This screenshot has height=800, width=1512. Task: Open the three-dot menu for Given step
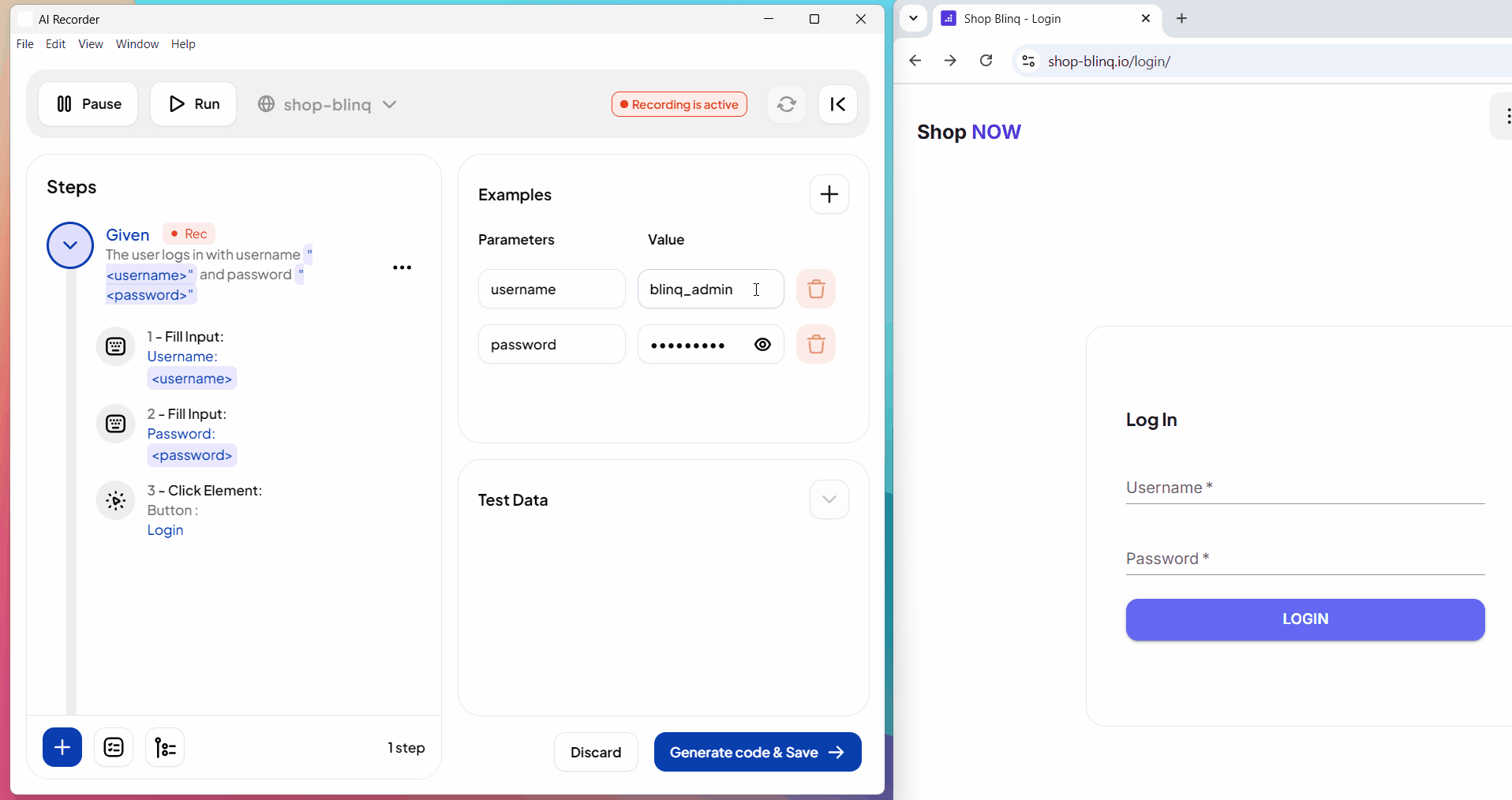[402, 267]
